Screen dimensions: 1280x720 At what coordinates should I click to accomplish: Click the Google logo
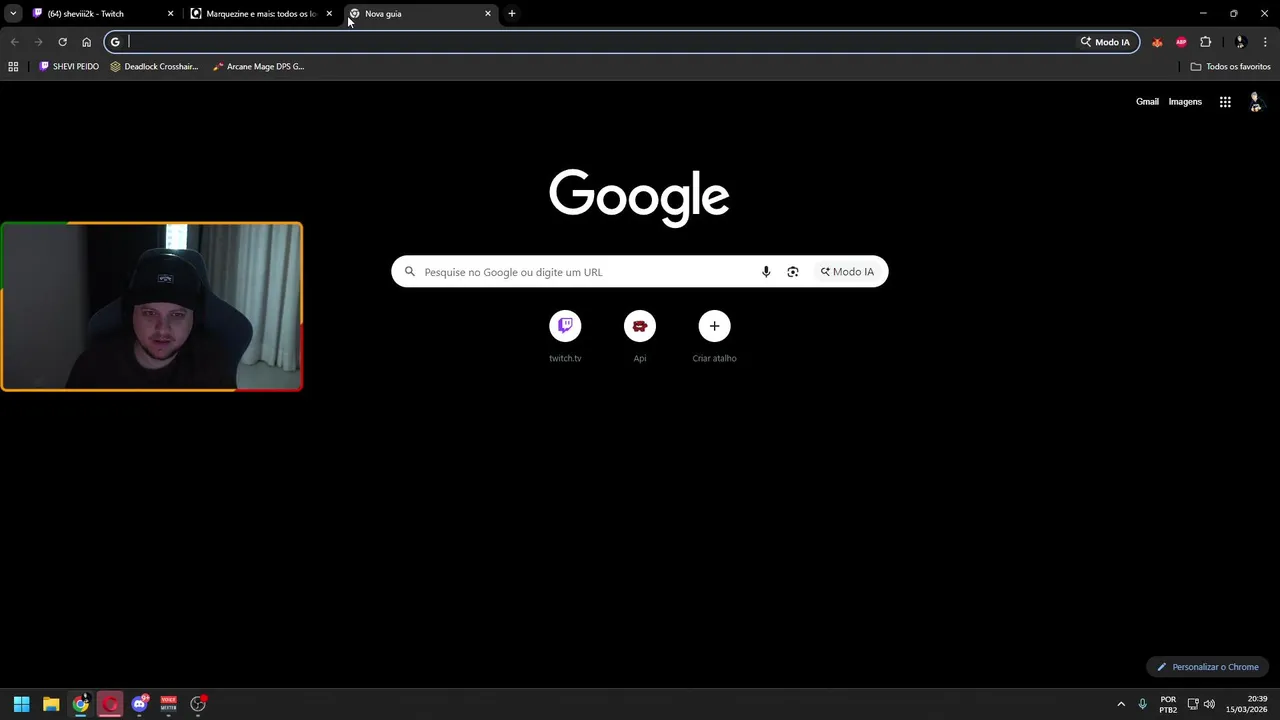tap(639, 197)
